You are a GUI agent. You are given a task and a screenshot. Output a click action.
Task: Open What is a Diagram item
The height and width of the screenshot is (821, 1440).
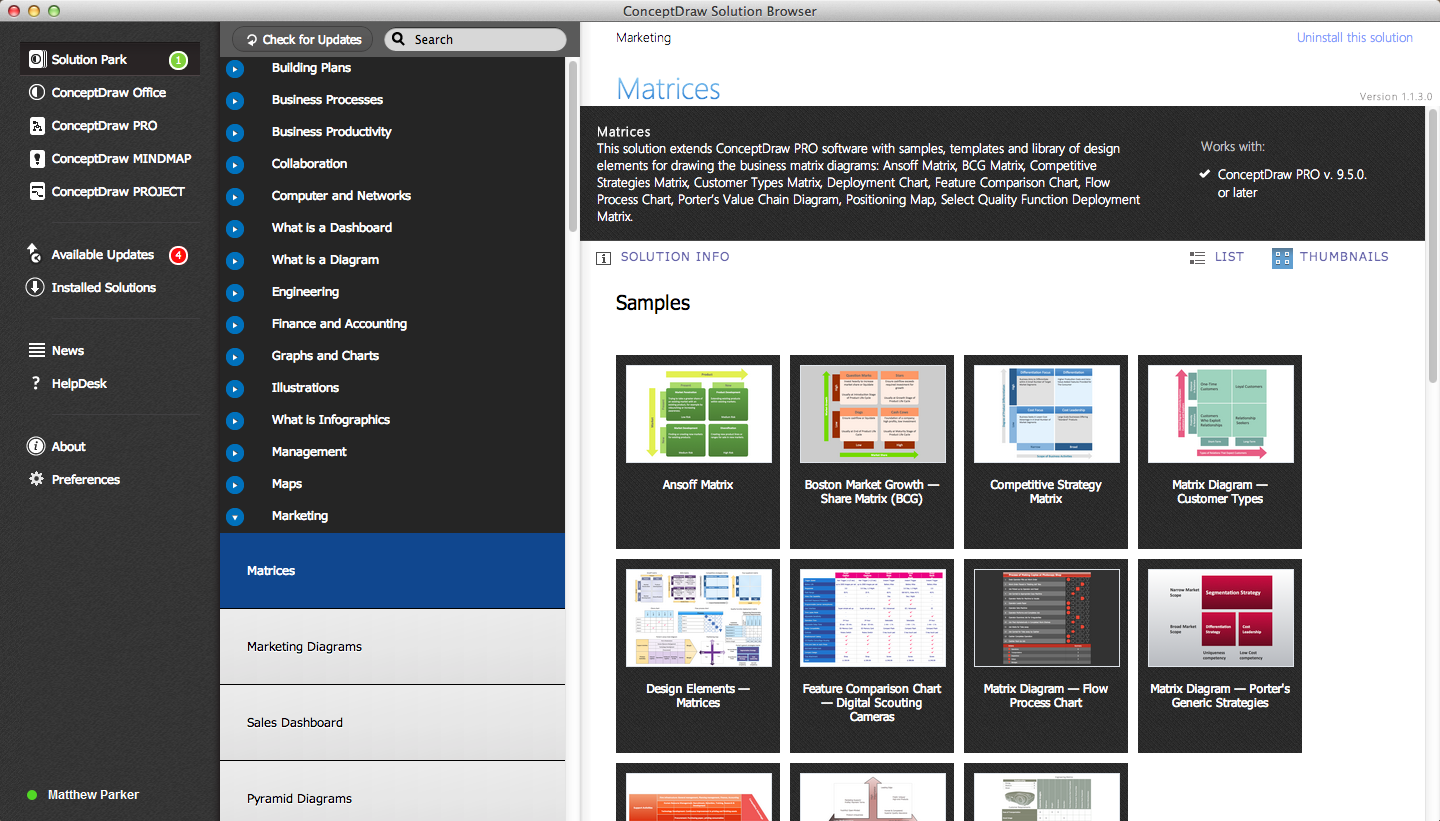coord(325,260)
